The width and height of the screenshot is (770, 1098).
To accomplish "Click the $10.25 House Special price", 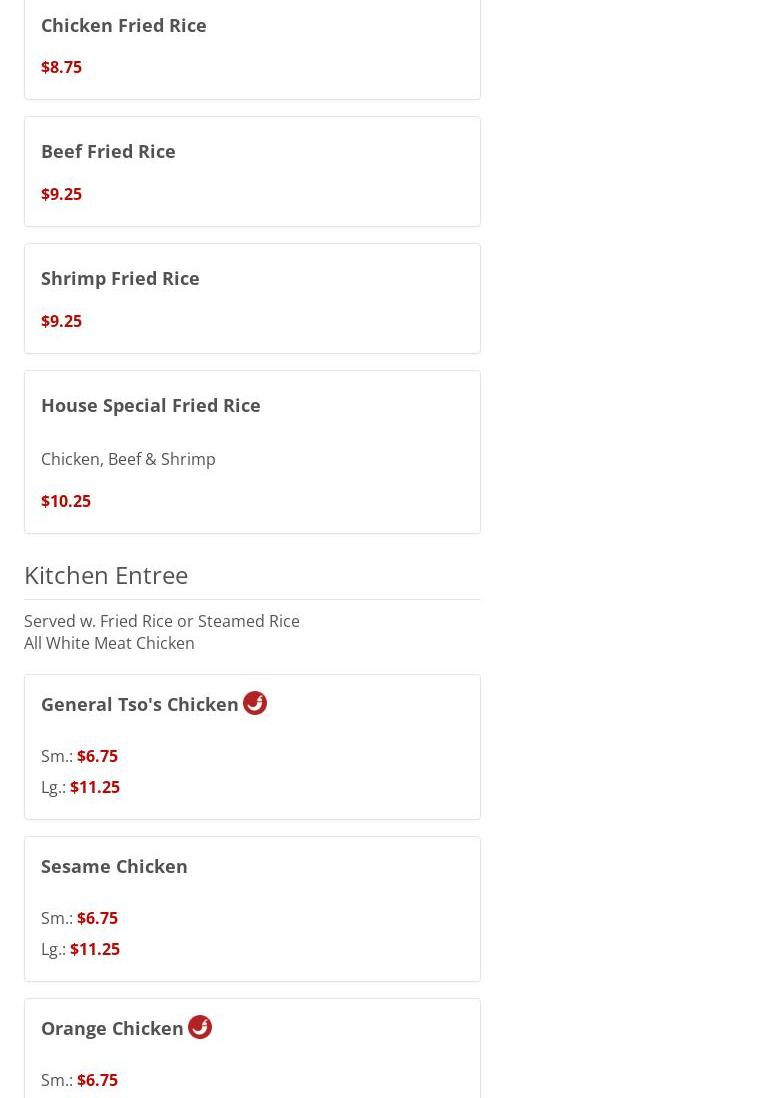I will coord(66,501).
